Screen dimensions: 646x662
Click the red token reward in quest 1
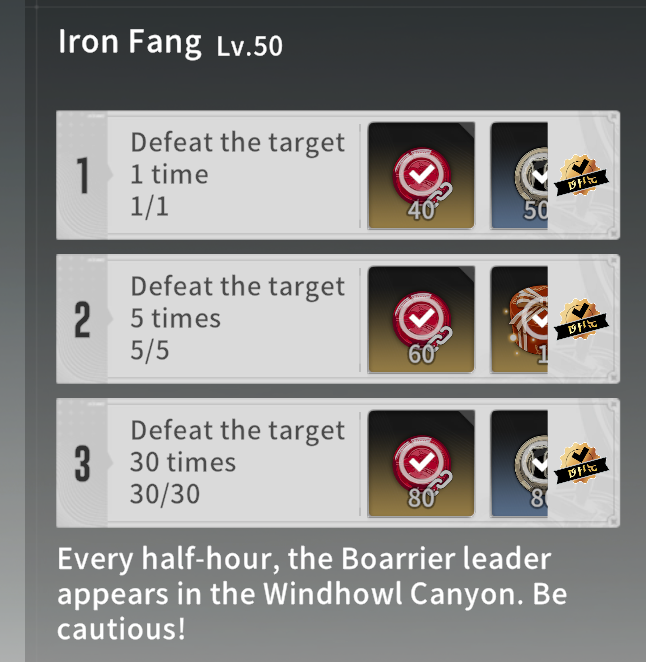point(421,176)
